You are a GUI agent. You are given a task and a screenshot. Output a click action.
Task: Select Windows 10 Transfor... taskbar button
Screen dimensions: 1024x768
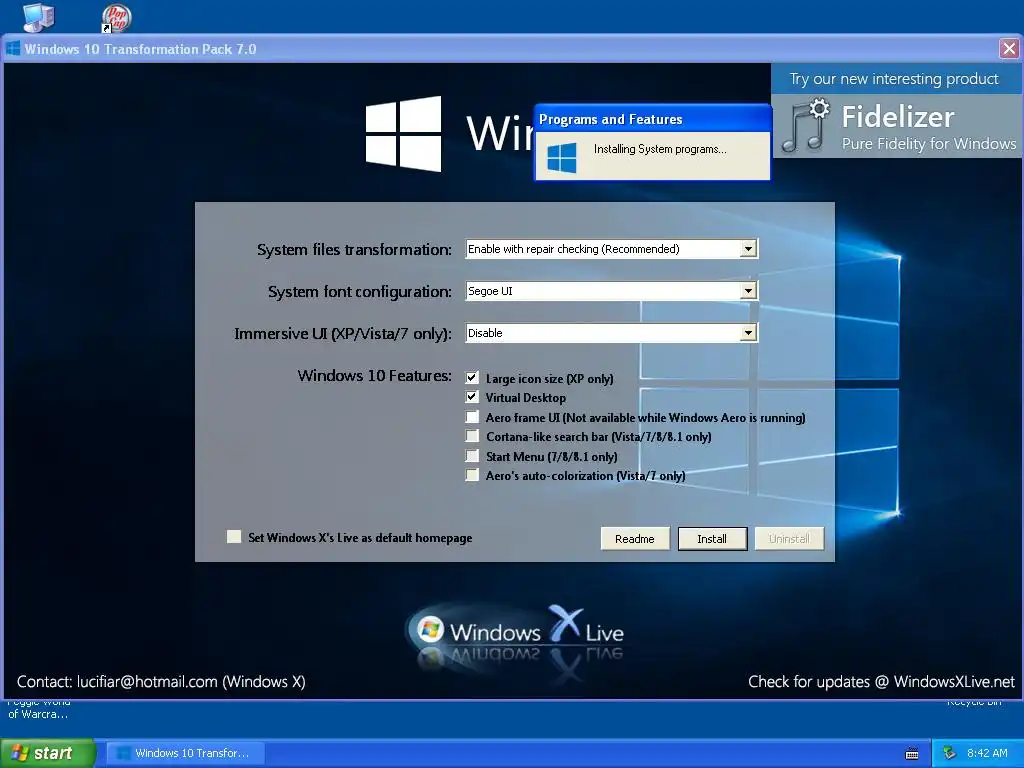pos(185,753)
